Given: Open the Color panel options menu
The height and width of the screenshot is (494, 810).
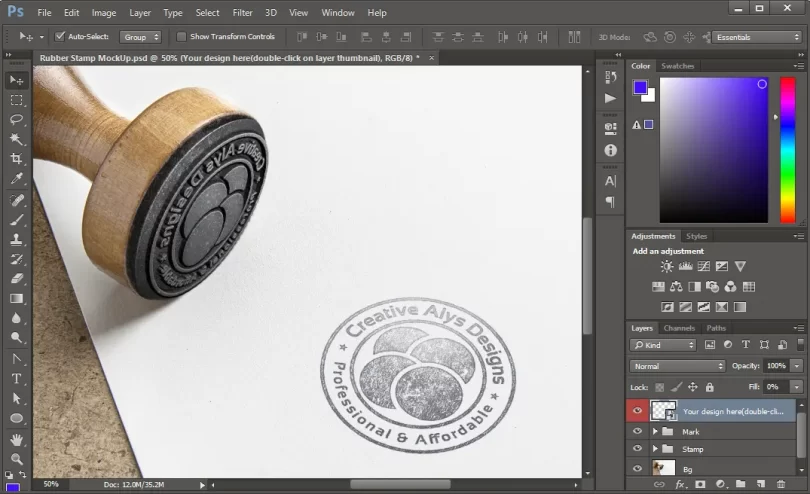Looking at the screenshot, I should [799, 66].
